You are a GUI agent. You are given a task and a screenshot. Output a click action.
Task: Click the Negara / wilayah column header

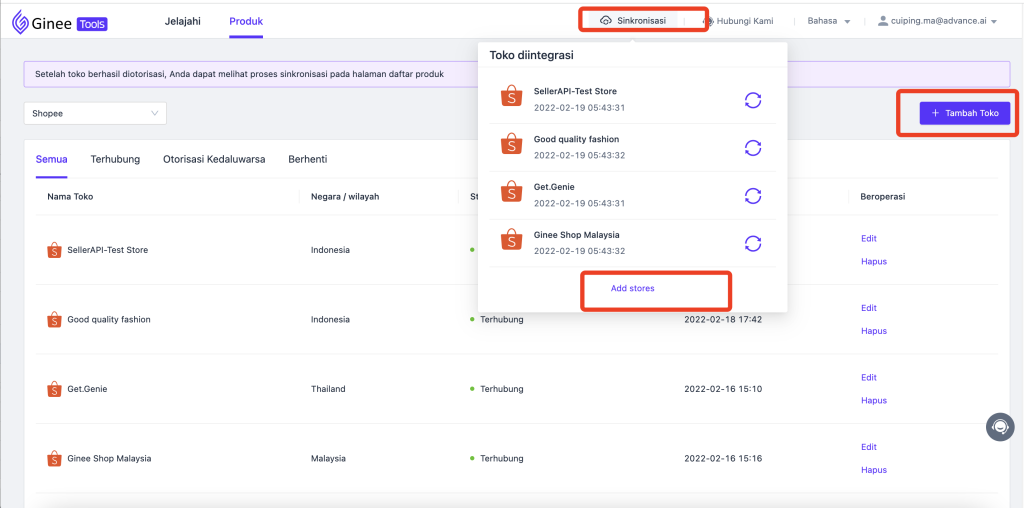pos(345,196)
